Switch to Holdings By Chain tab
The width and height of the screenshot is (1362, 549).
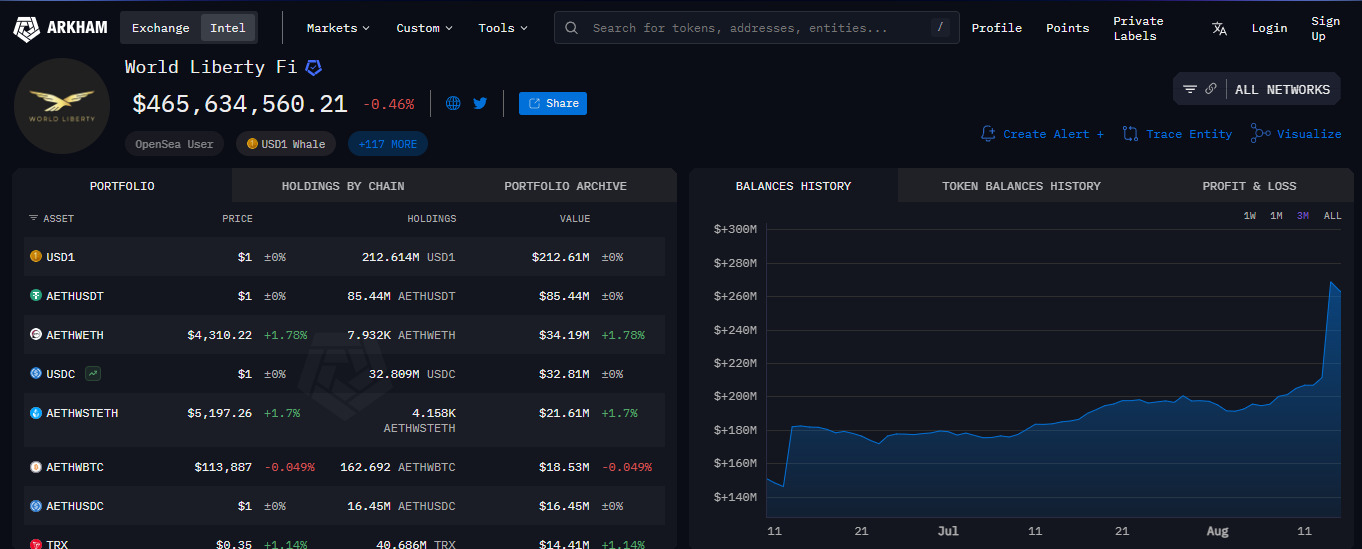343,186
